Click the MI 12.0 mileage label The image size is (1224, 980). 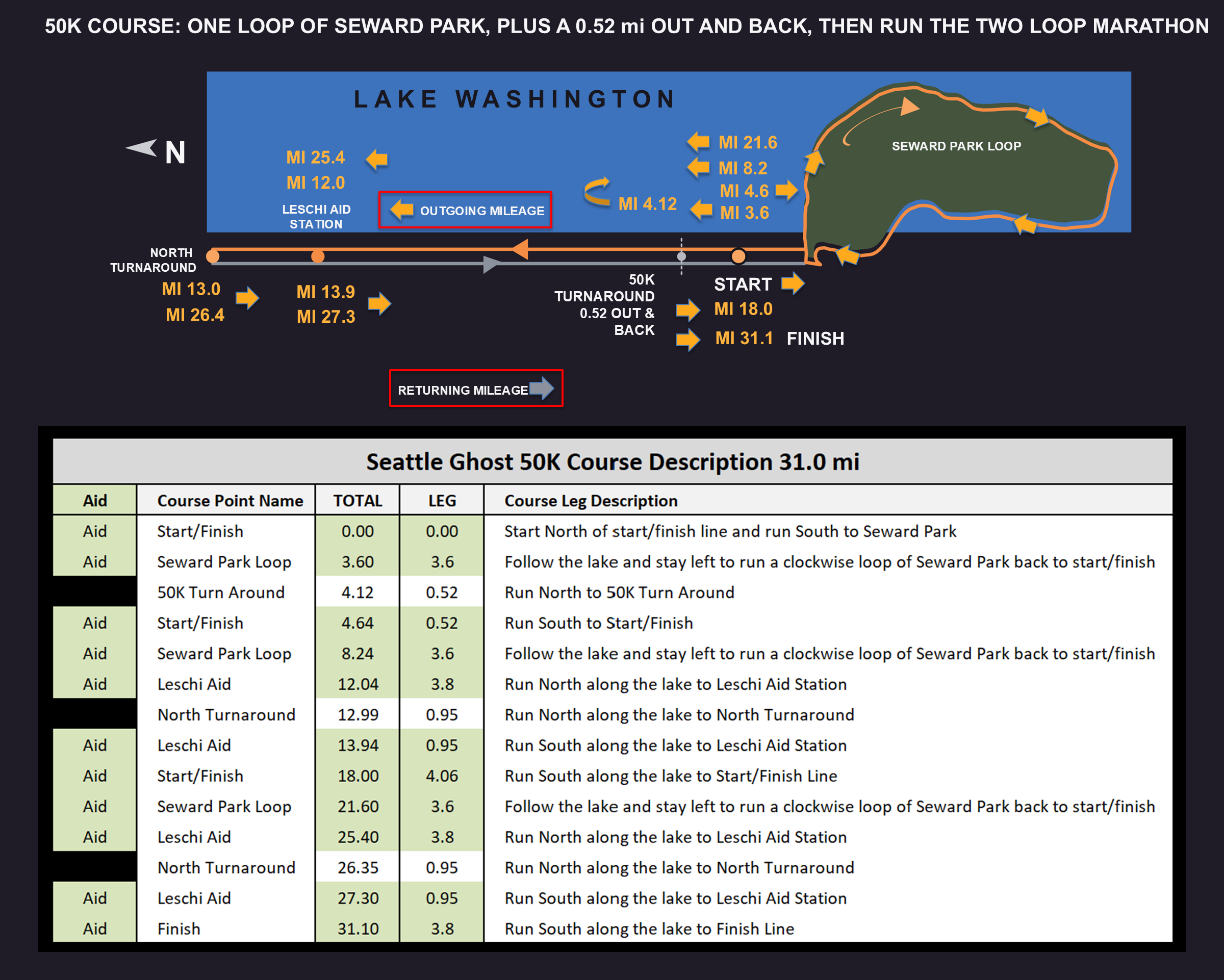click(x=316, y=183)
